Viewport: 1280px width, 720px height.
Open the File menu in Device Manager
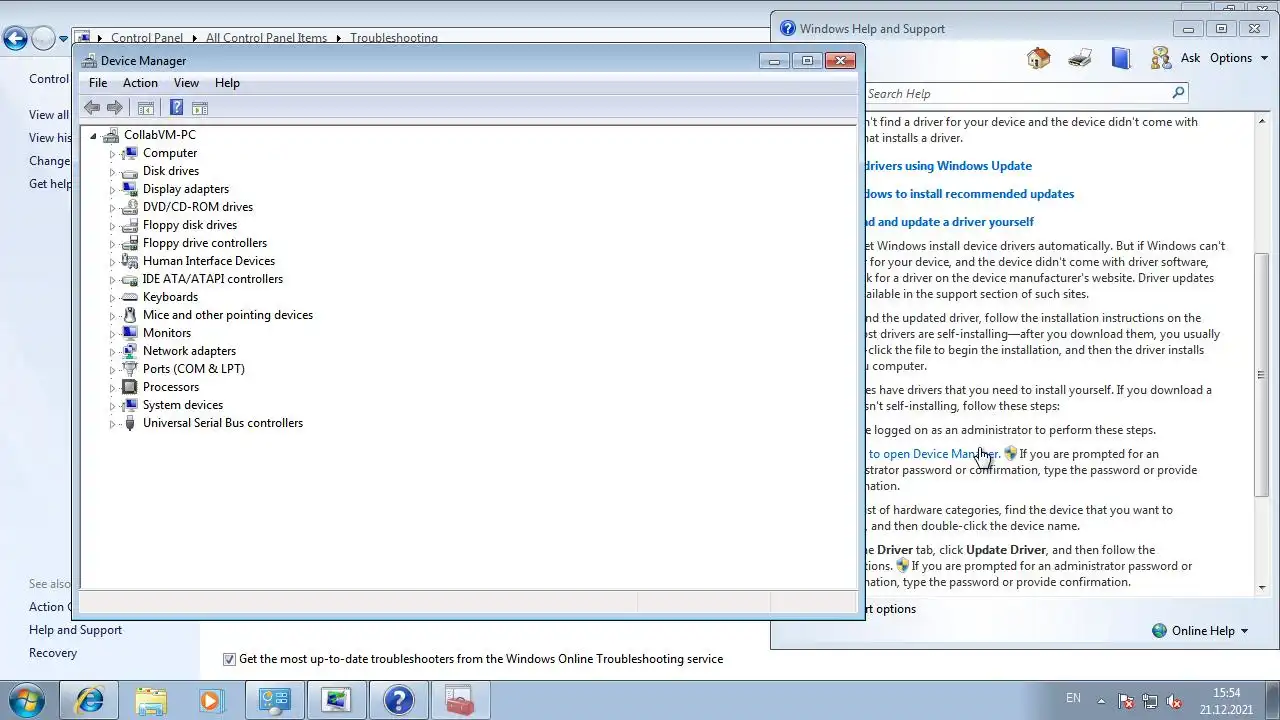point(98,83)
